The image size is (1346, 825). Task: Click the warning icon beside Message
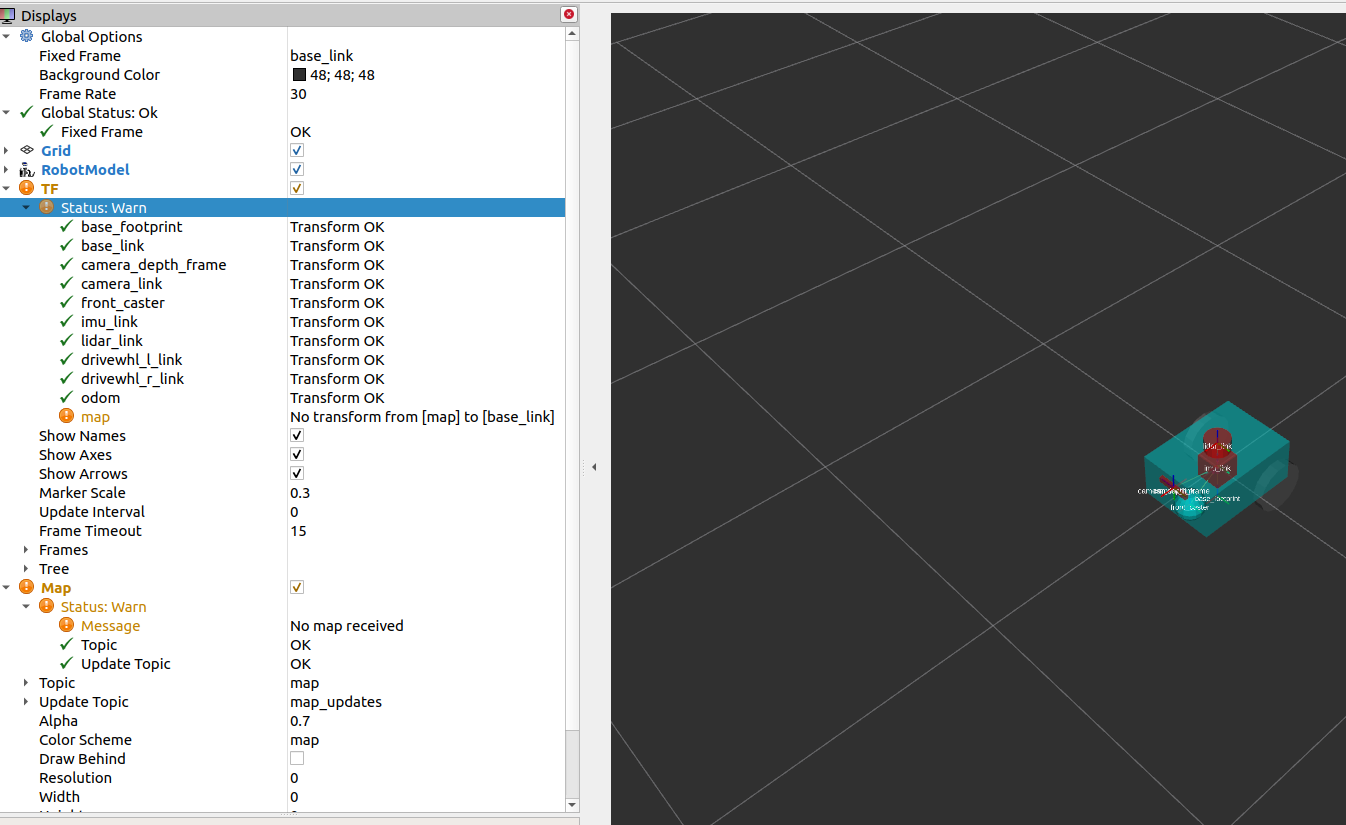point(67,626)
